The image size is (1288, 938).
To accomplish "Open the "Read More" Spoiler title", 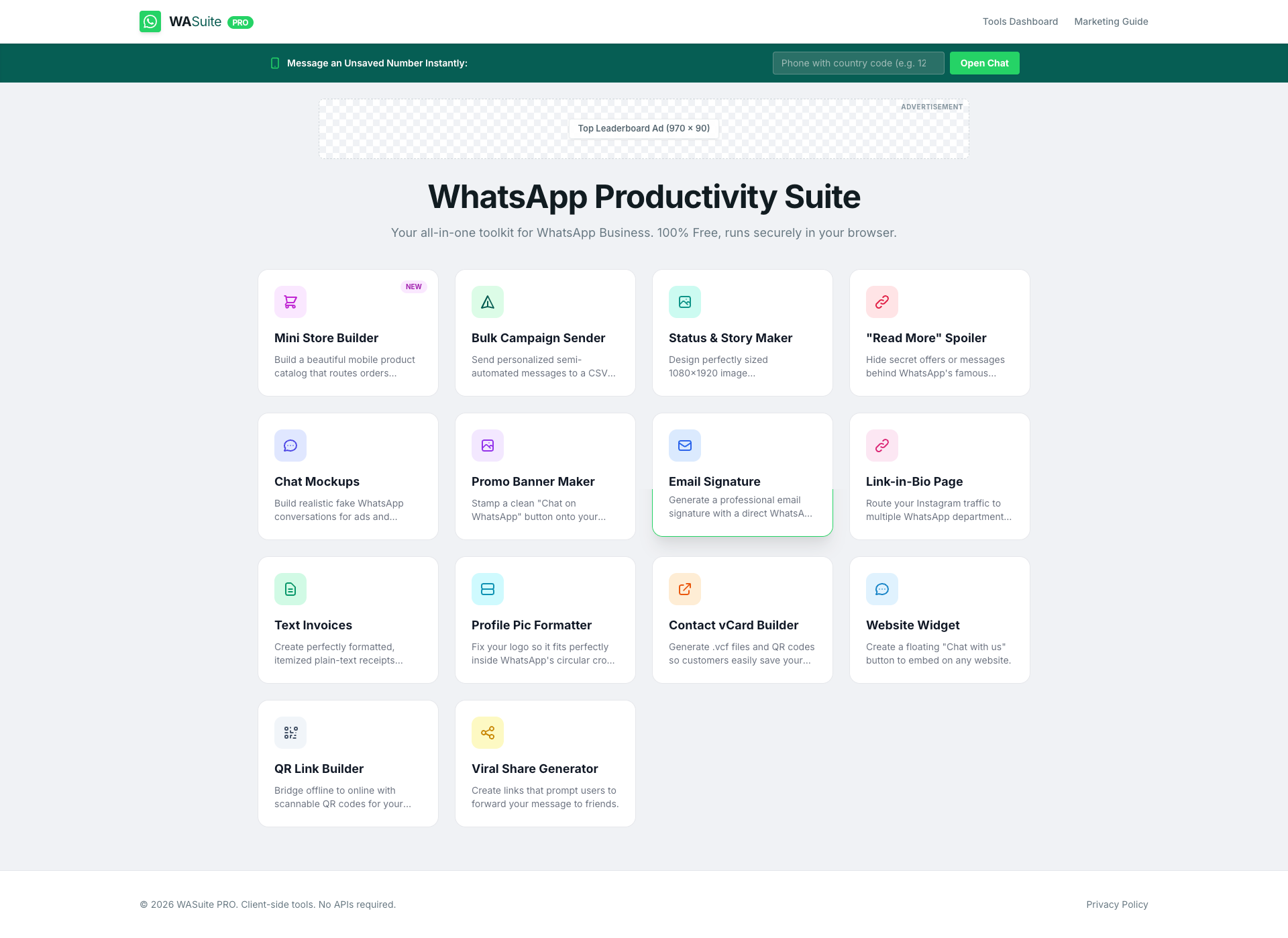I will pos(926,338).
